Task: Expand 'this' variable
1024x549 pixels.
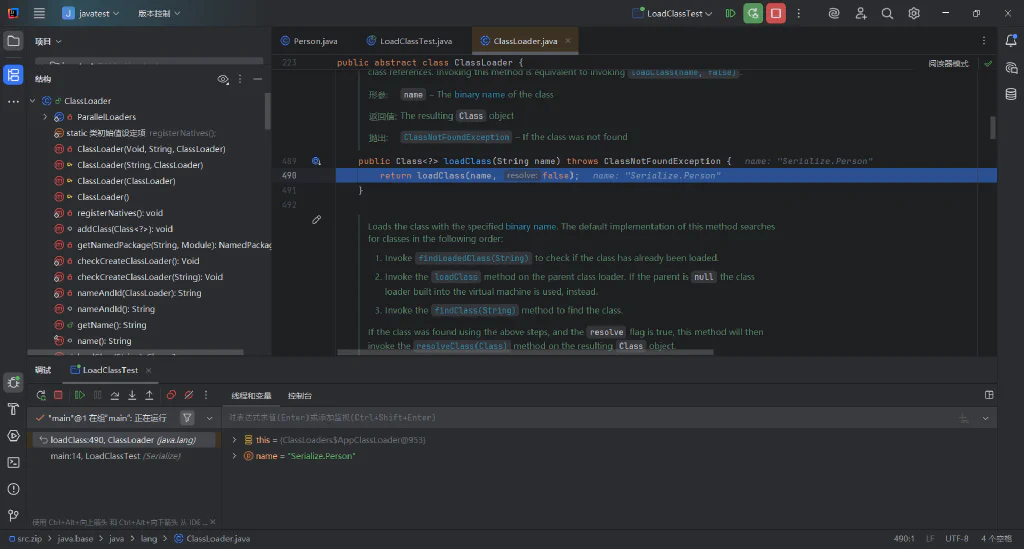Action: 234,440
